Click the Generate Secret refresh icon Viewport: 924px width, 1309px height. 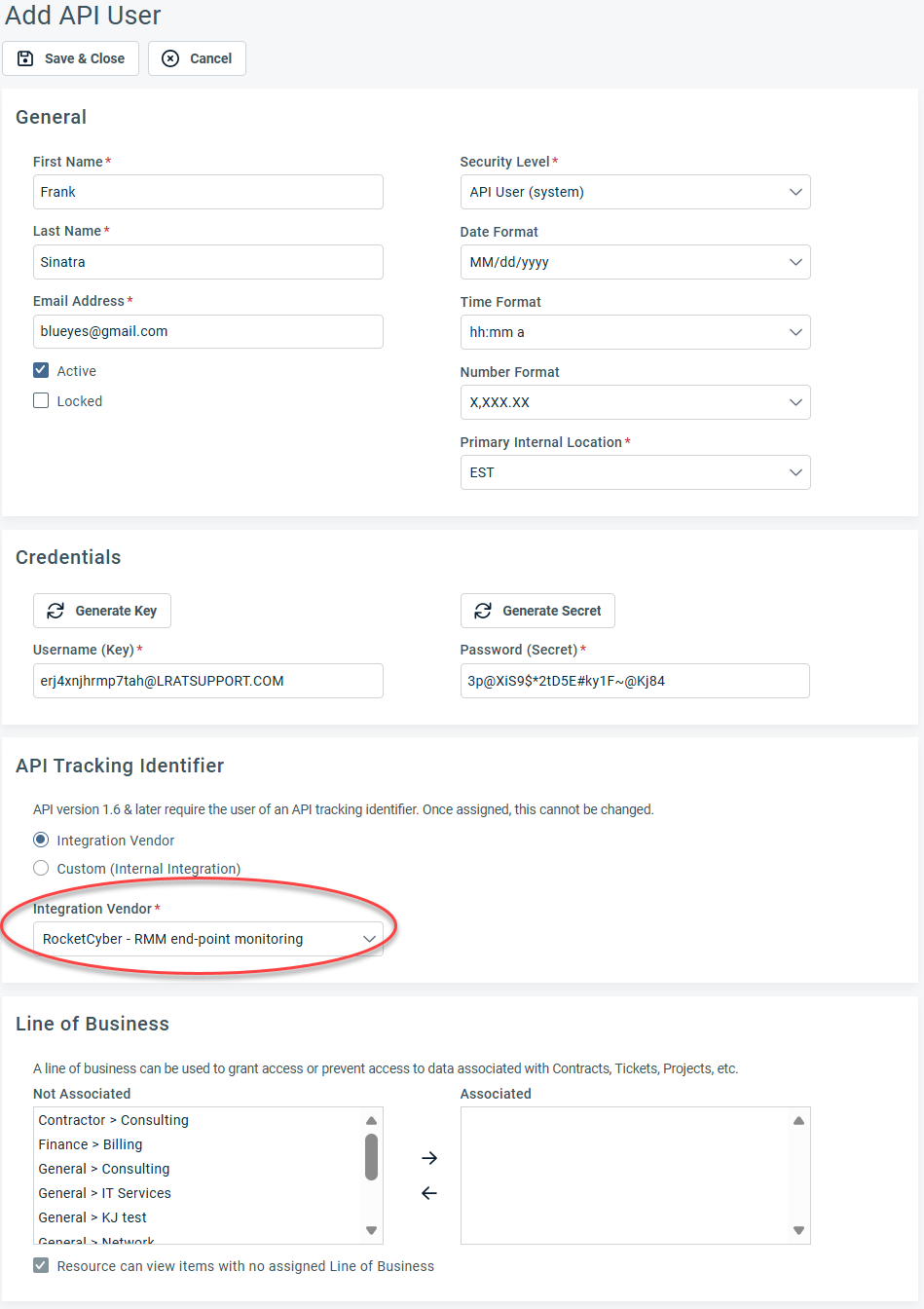click(482, 611)
